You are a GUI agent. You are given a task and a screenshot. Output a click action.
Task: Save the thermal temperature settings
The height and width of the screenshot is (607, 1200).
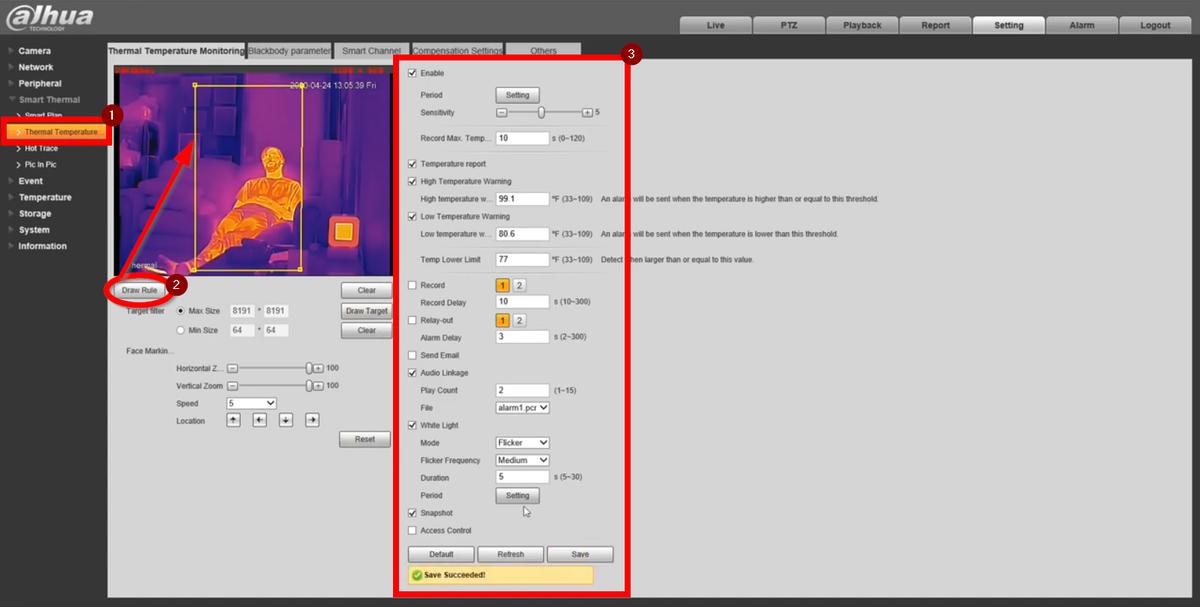580,554
